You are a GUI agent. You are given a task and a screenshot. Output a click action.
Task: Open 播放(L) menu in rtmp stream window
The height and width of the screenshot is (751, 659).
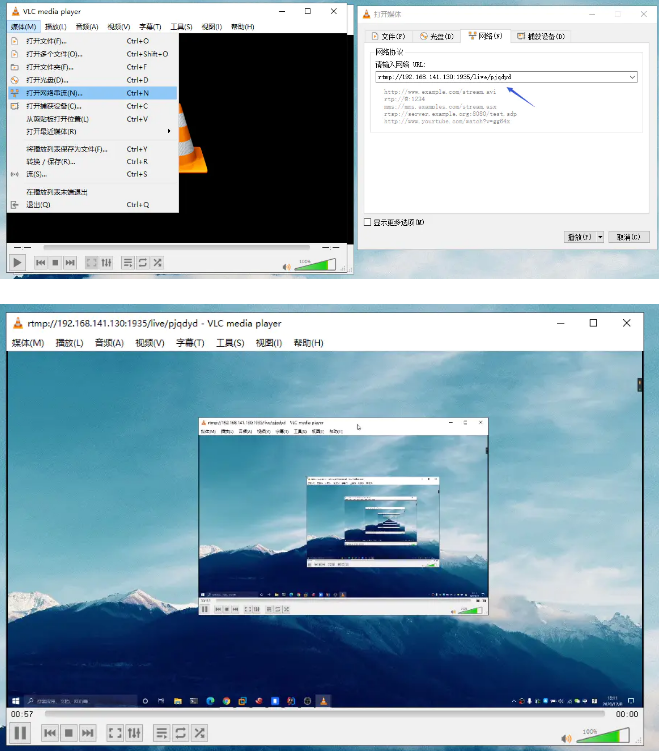(69, 343)
